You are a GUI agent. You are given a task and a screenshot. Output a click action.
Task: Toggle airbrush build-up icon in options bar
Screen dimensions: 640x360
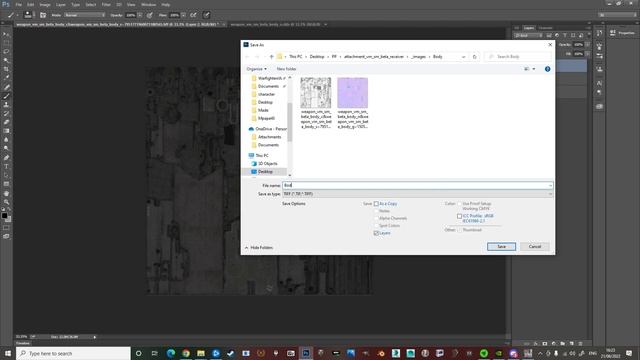coord(193,15)
